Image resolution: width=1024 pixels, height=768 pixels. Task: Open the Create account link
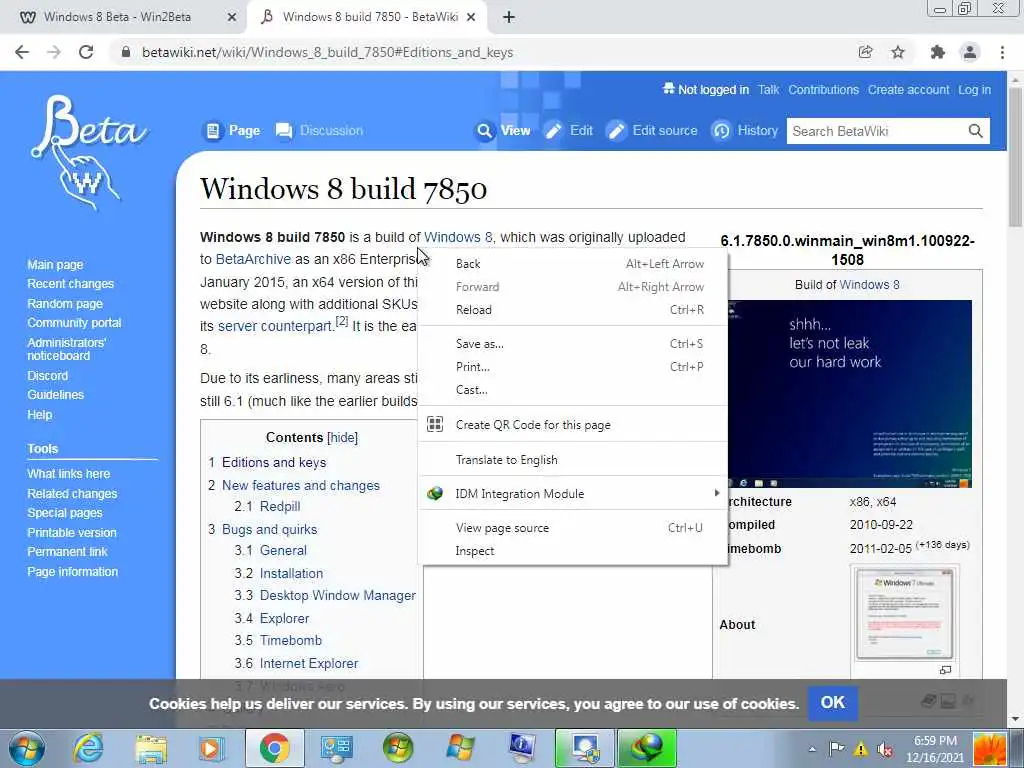pos(908,89)
